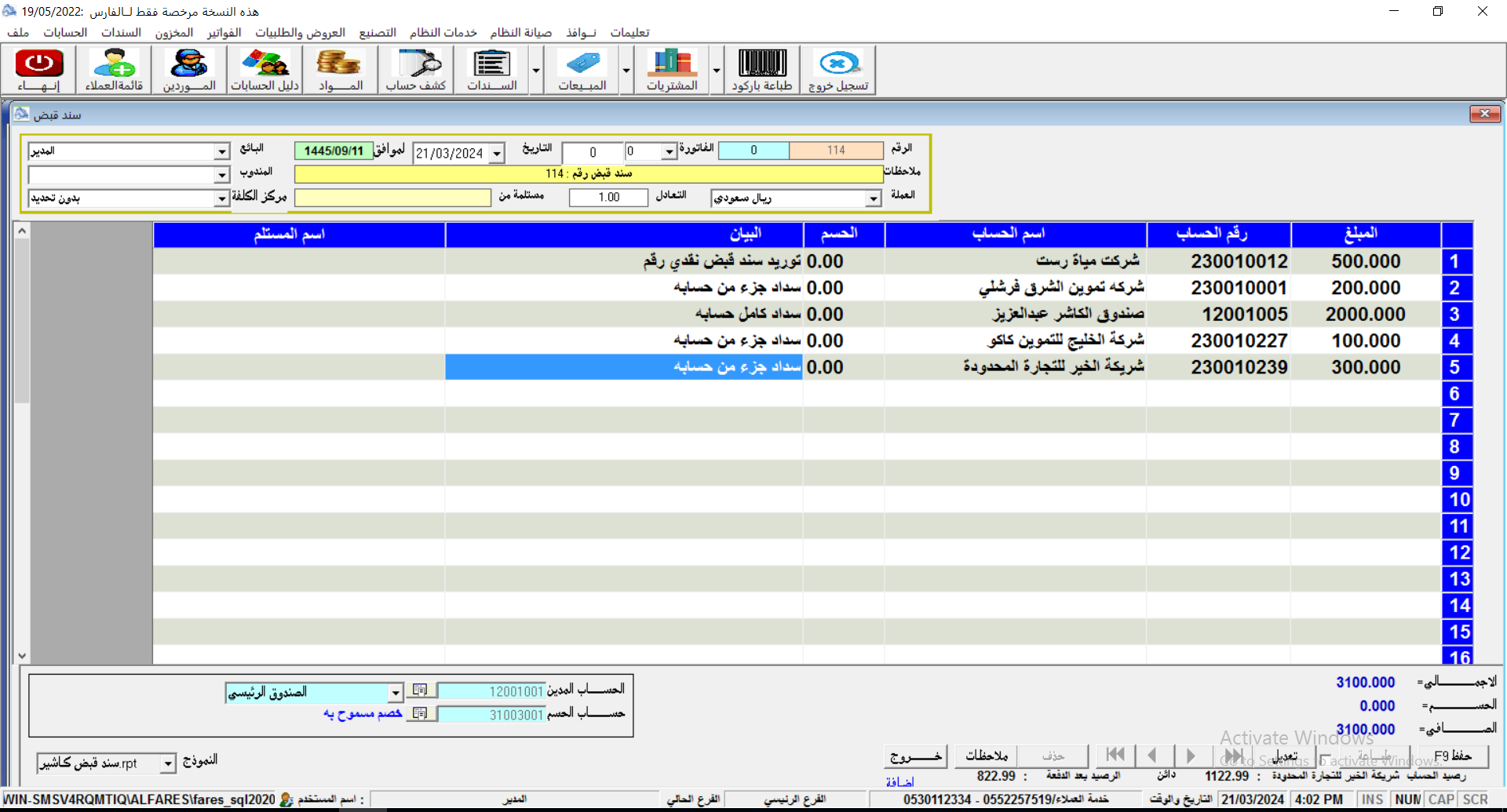Screen dimensions: 1507x812
Task: Expand the Purchases (المشتريات) toolbar dropdown arrow
Action: pyautogui.click(x=717, y=70)
